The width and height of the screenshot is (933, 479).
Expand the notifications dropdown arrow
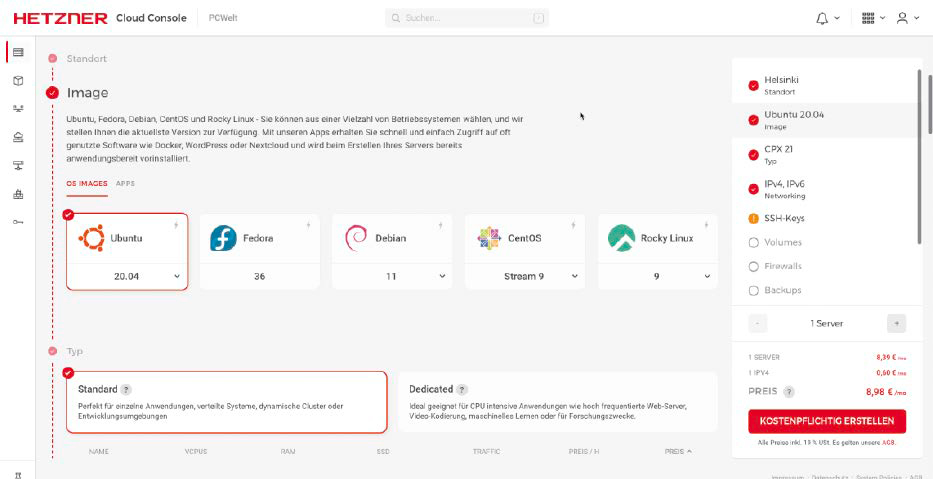tap(837, 18)
